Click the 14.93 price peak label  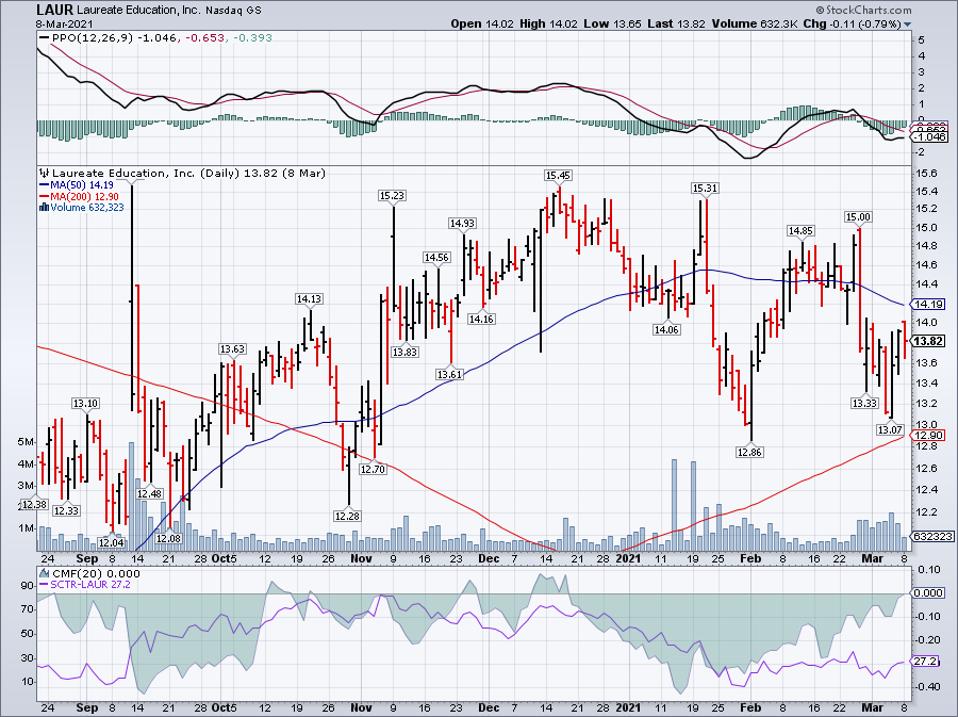pyautogui.click(x=462, y=224)
